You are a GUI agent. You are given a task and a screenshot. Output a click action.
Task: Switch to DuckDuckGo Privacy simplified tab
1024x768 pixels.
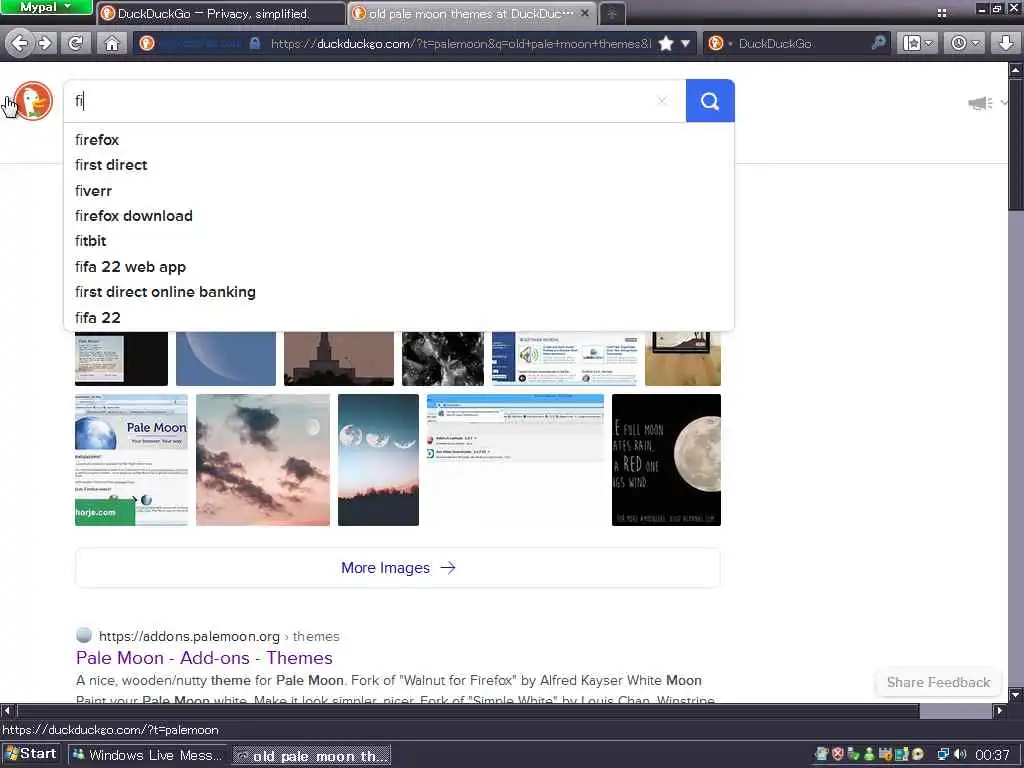(x=221, y=13)
